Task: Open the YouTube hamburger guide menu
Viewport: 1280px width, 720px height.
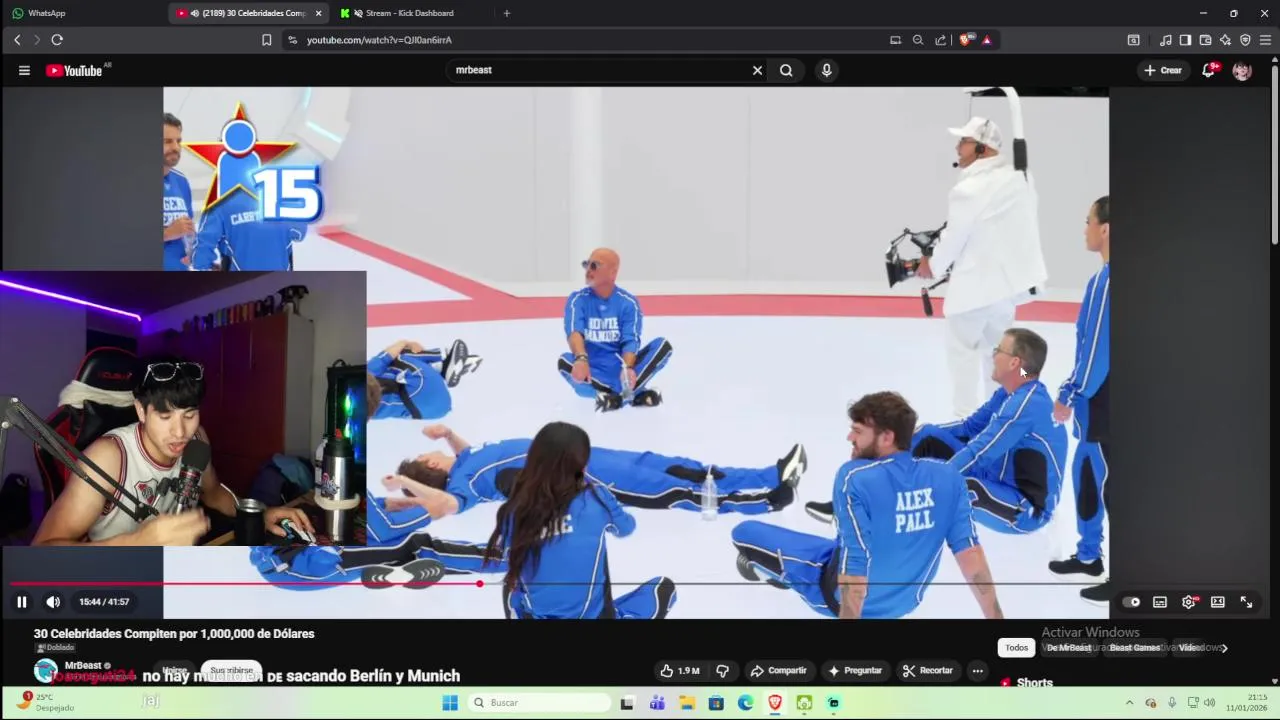Action: 24,70
